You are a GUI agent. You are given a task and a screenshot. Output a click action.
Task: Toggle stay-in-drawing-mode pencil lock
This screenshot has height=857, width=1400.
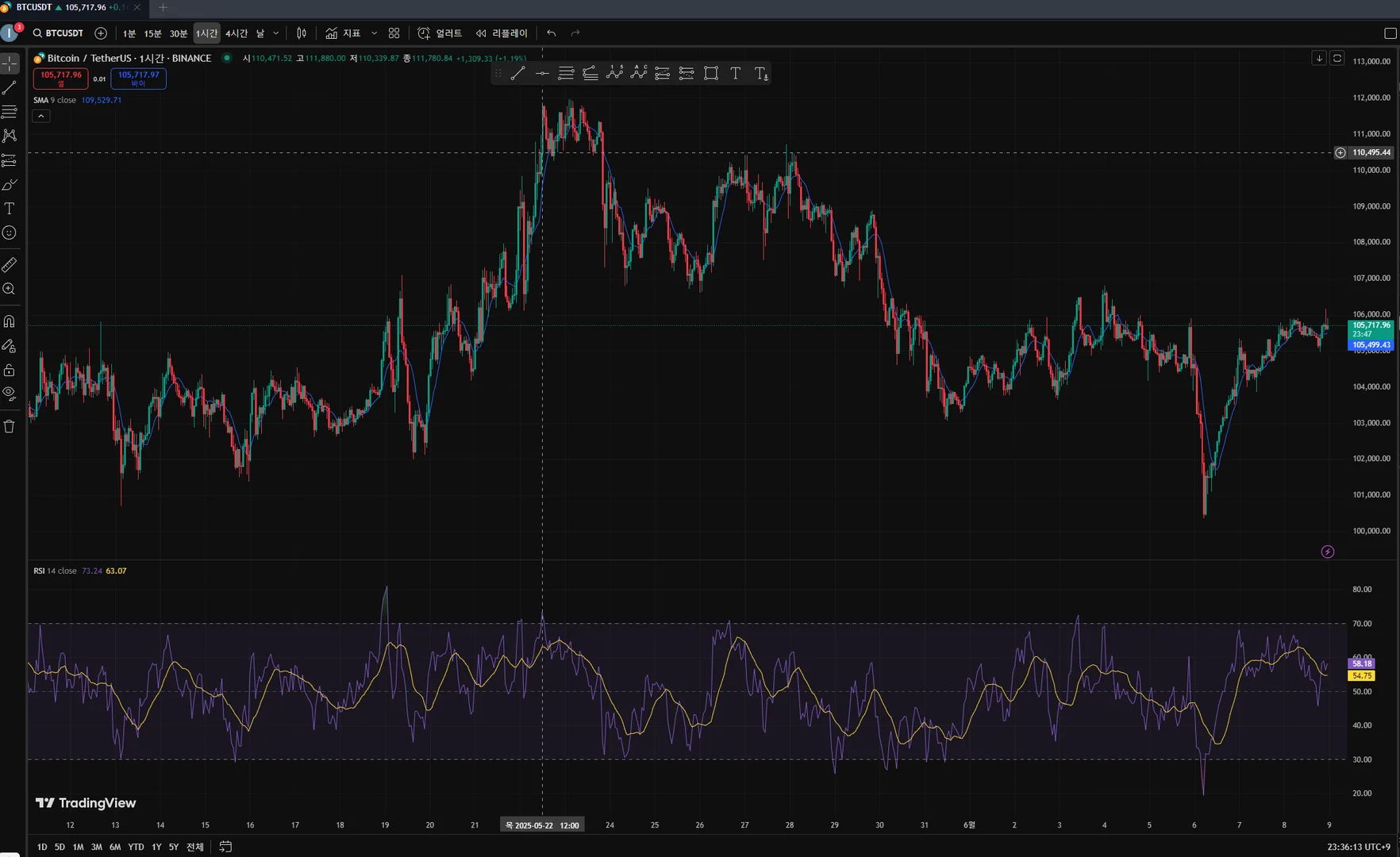pyautogui.click(x=10, y=346)
